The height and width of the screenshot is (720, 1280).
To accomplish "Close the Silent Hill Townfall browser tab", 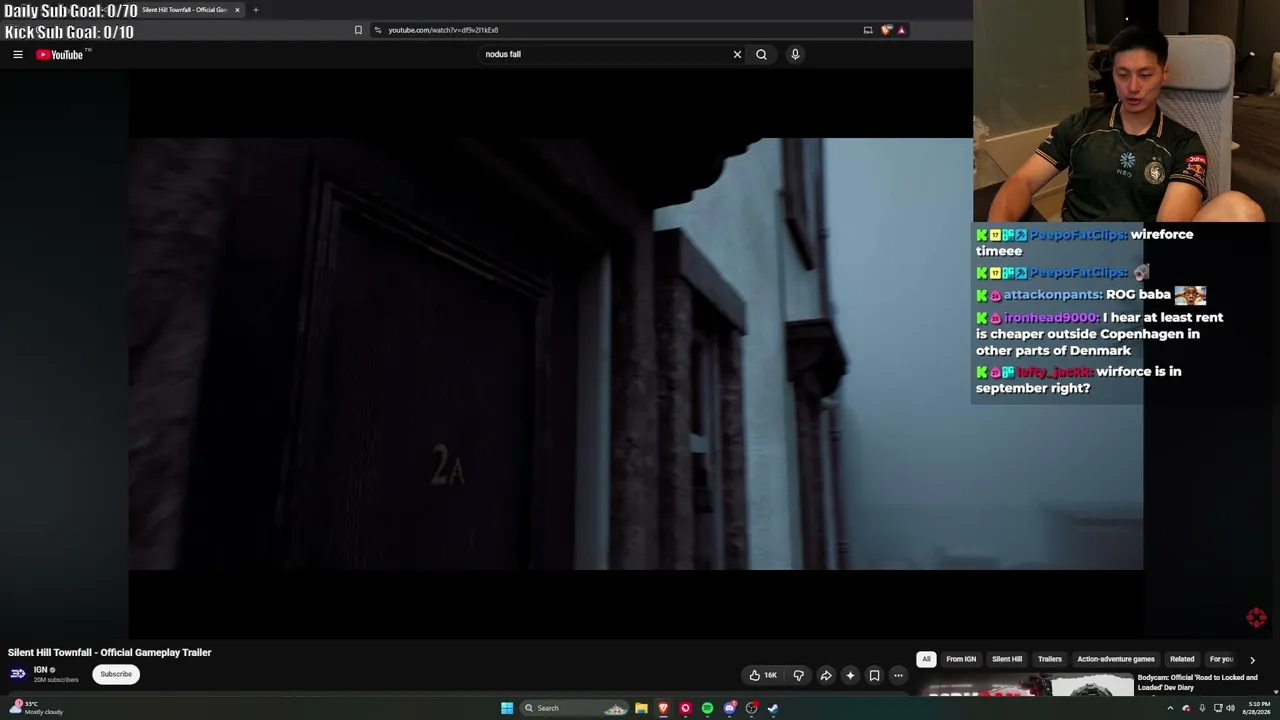I will pos(237,10).
